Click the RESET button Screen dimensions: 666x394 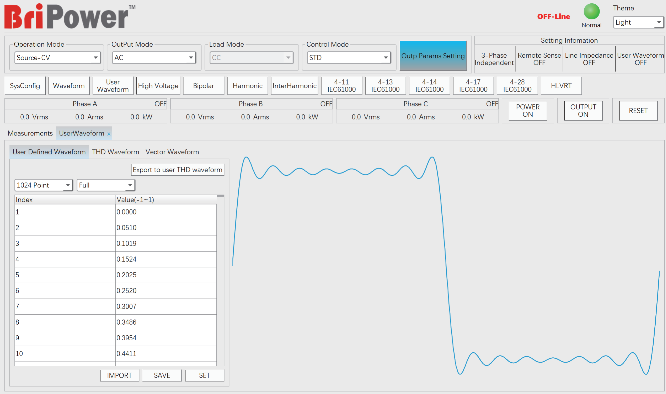pyautogui.click(x=638, y=110)
